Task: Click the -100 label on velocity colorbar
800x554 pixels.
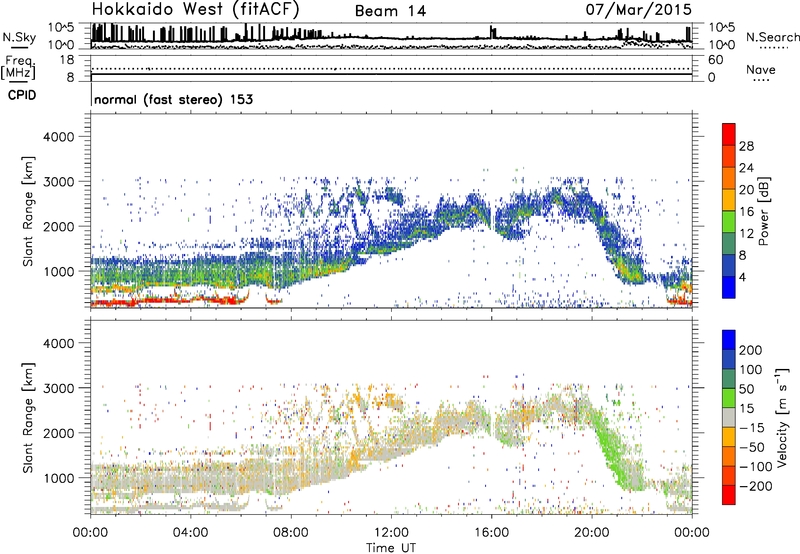Action: coord(755,467)
